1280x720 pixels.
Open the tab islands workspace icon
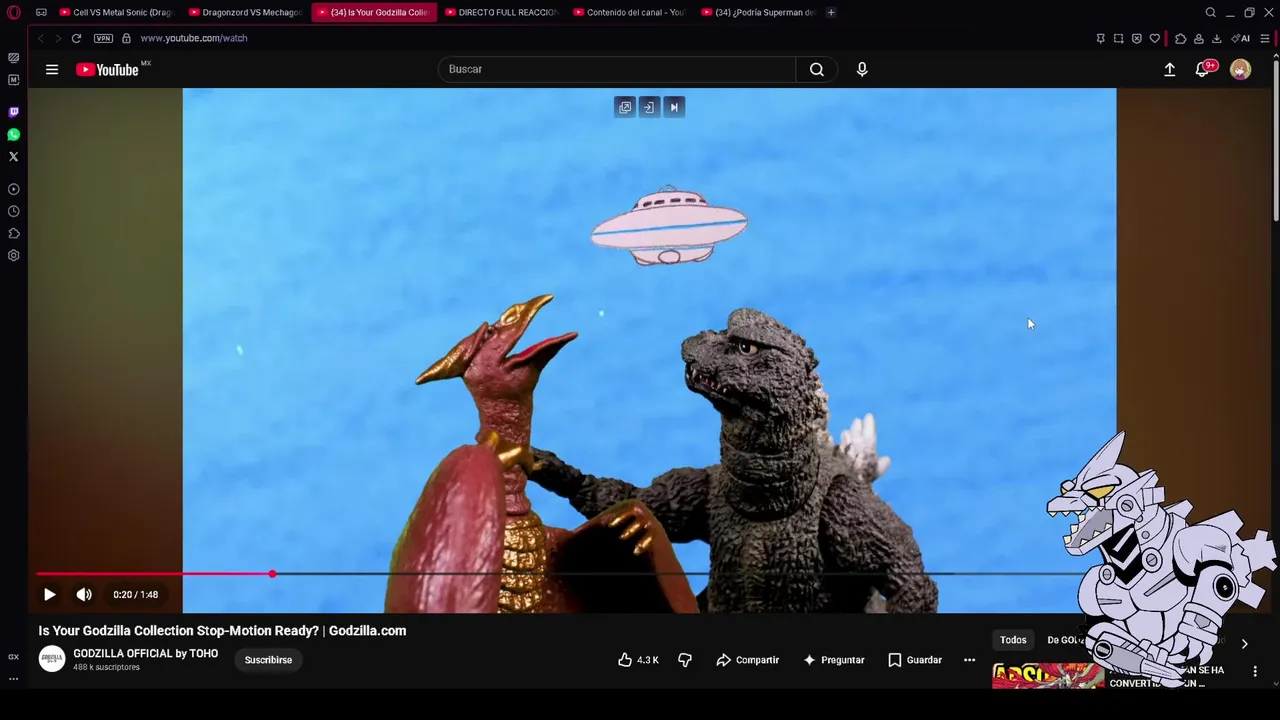pyautogui.click(x=41, y=12)
